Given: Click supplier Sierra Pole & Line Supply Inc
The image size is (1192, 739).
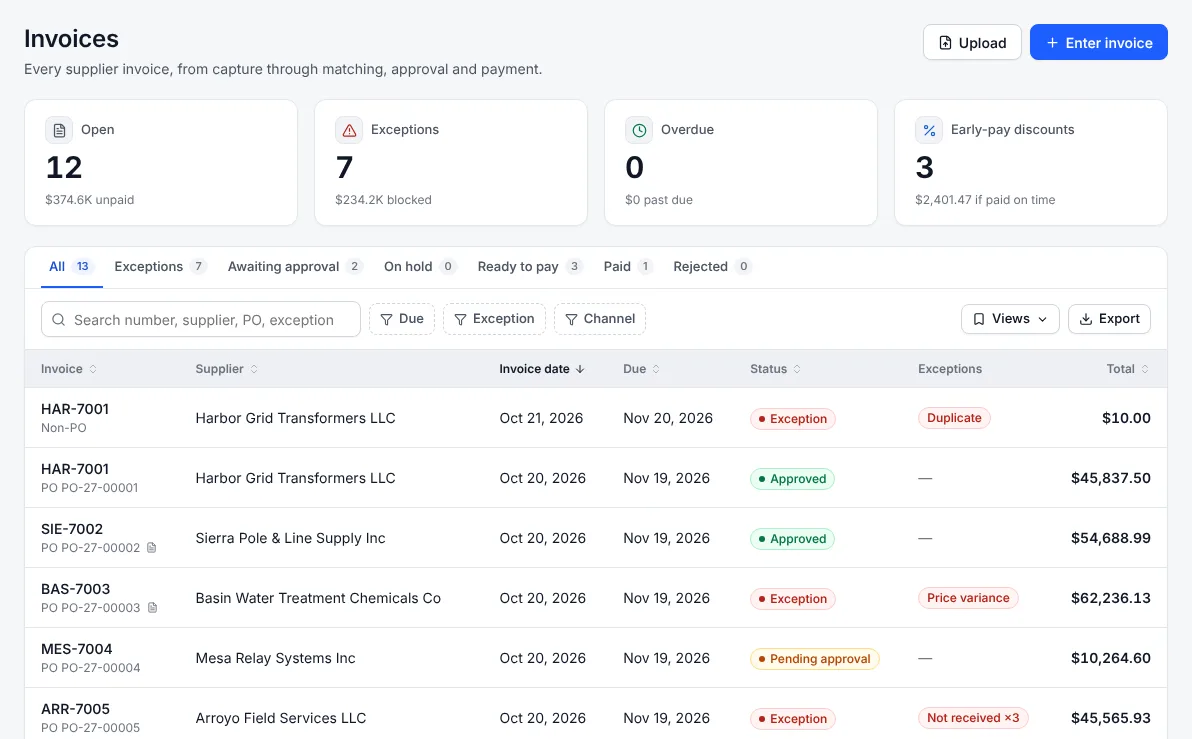Looking at the screenshot, I should click(290, 538).
